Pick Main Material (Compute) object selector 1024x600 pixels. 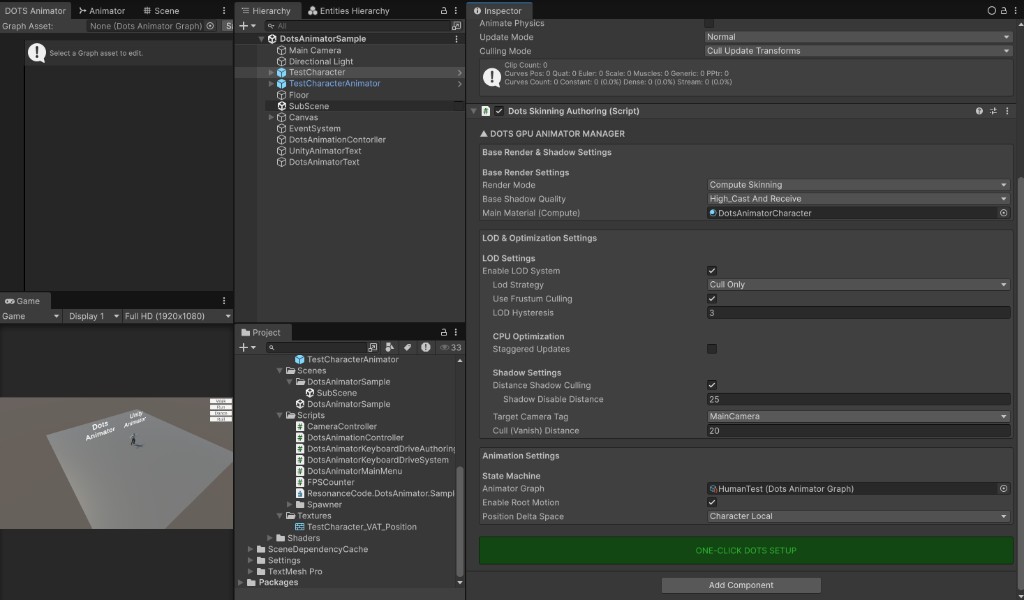[1004, 213]
